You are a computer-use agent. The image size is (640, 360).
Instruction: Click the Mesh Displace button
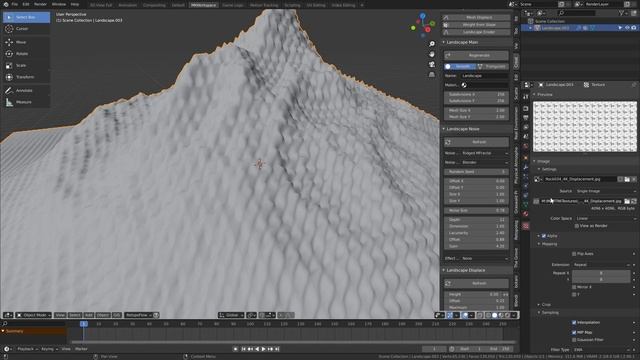click(x=476, y=18)
